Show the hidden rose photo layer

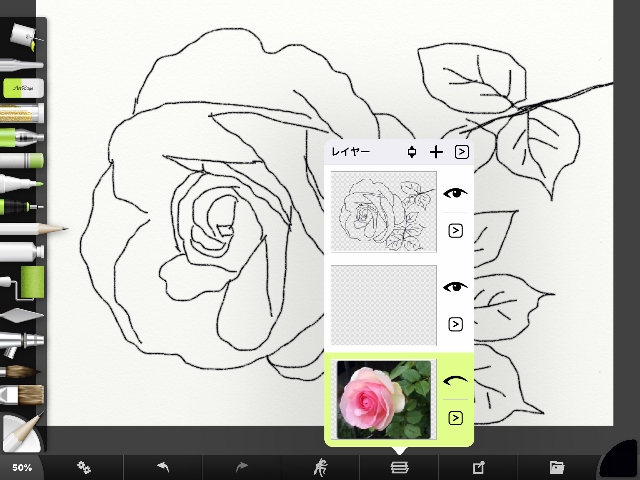[x=455, y=381]
